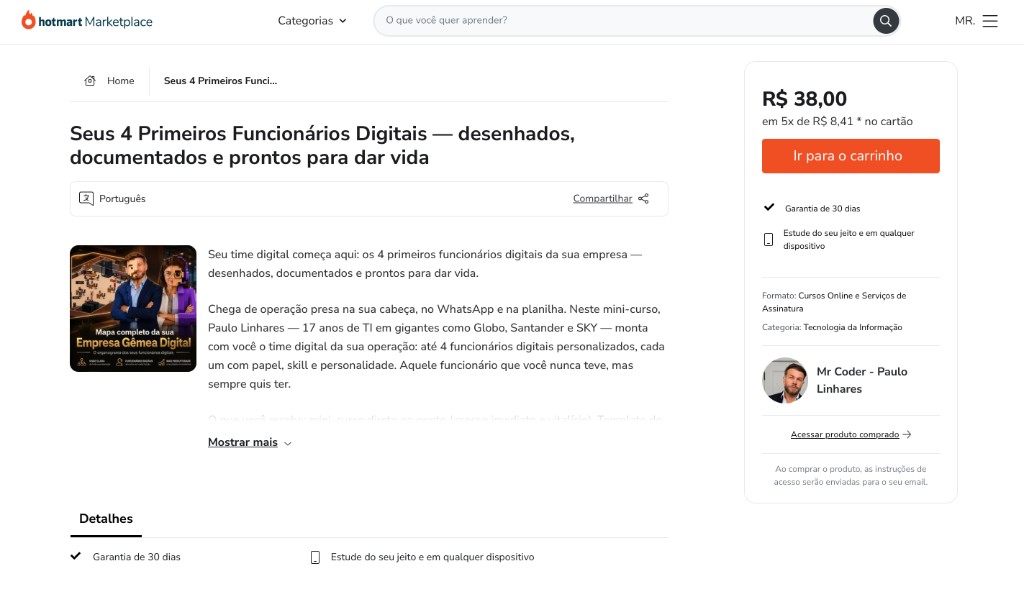This screenshot has width=1024, height=602.
Task: Click the Mostrar mais chevron arrow
Action: tap(287, 443)
